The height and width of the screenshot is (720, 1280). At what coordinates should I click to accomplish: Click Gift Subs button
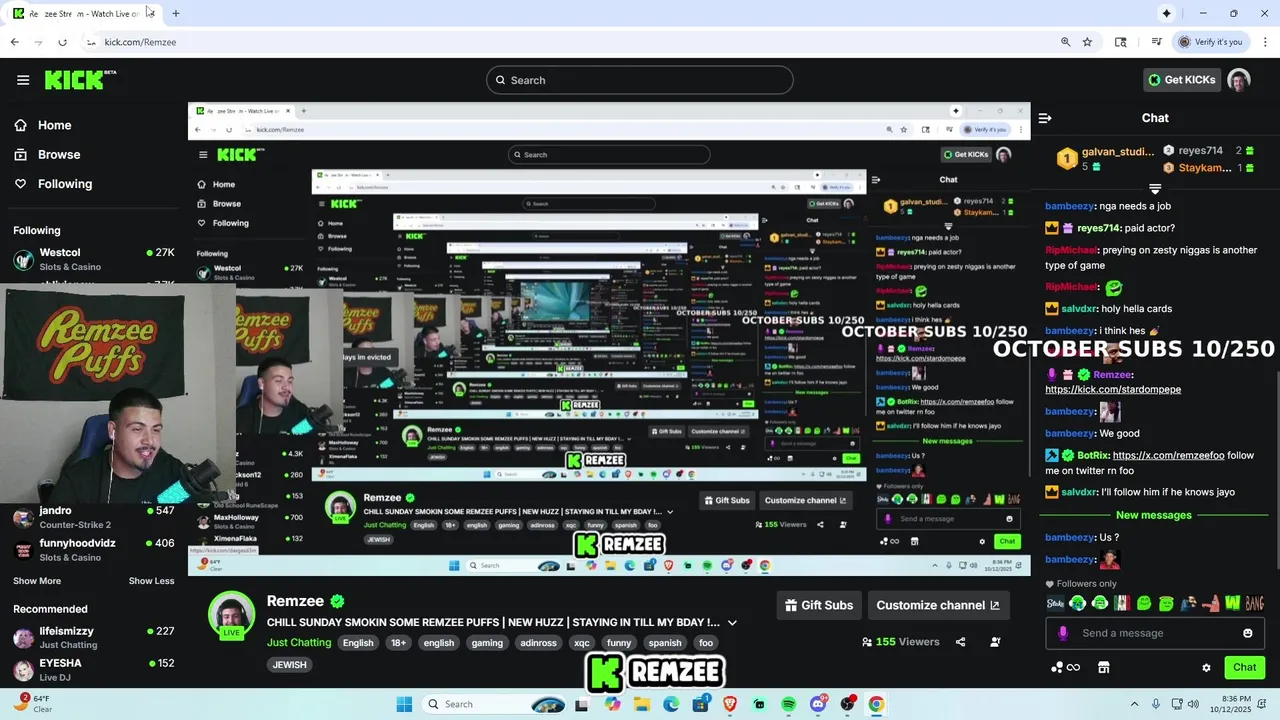click(819, 605)
